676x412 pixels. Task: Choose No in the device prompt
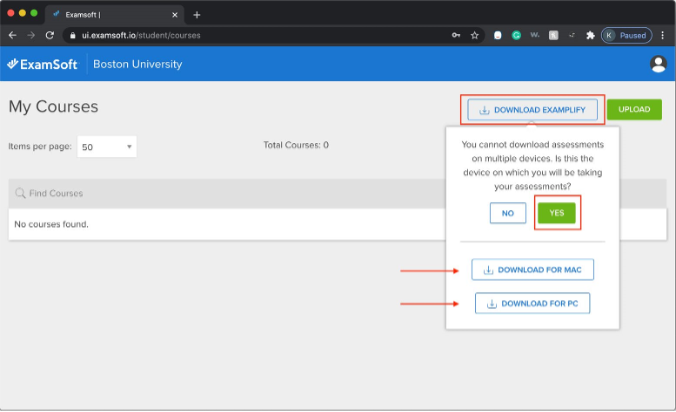tap(508, 213)
